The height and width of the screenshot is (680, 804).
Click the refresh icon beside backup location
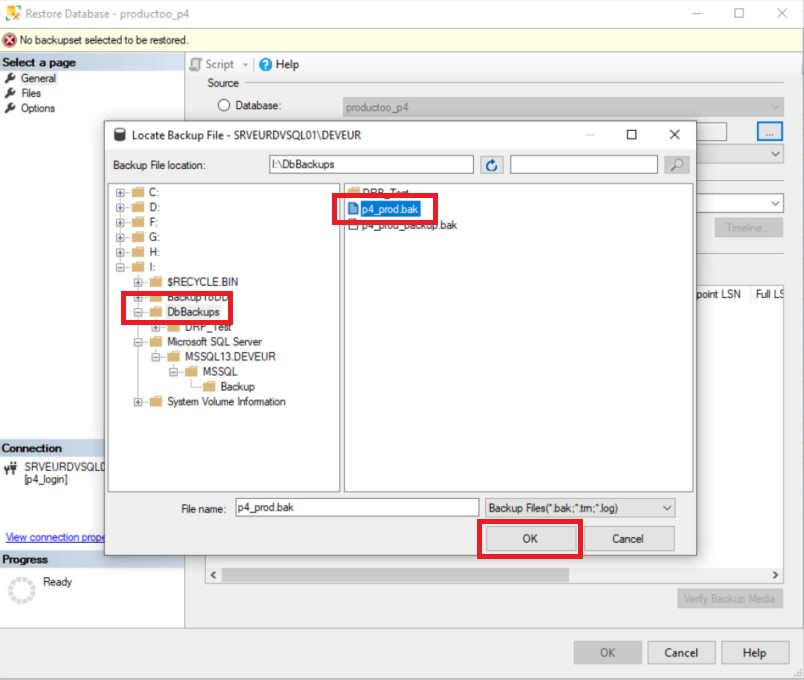491,165
